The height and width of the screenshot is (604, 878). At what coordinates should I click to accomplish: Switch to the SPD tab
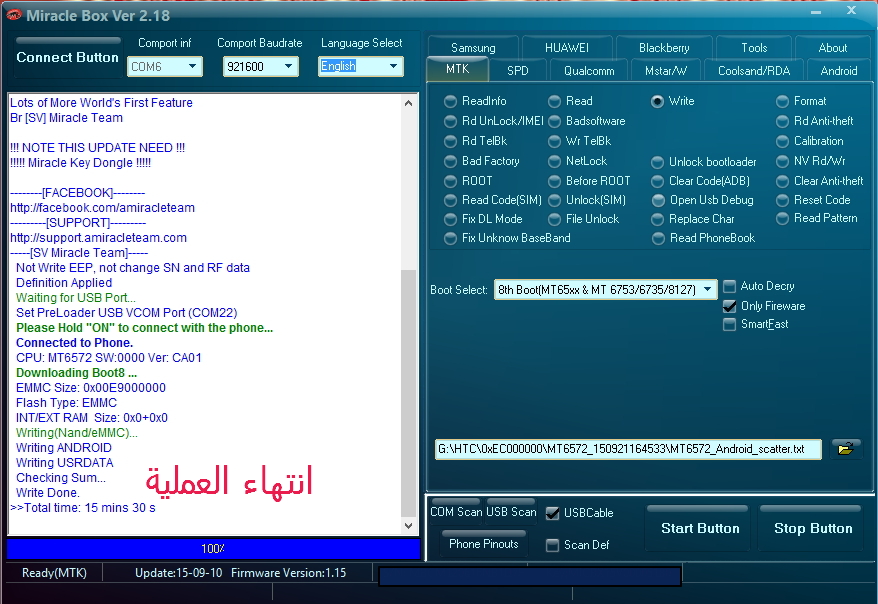coord(517,71)
